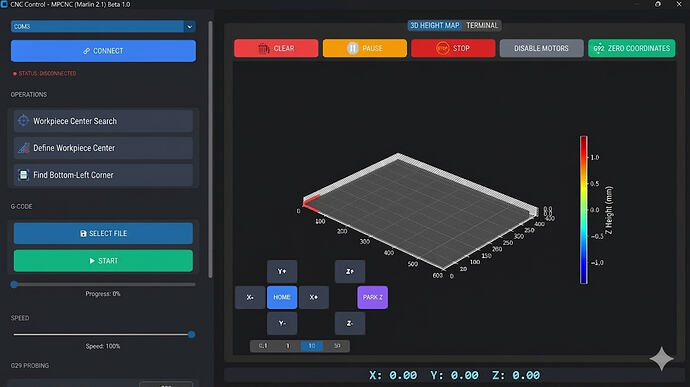Click the 'G29 PROBING' section label
The width and height of the screenshot is (690, 387).
point(30,365)
